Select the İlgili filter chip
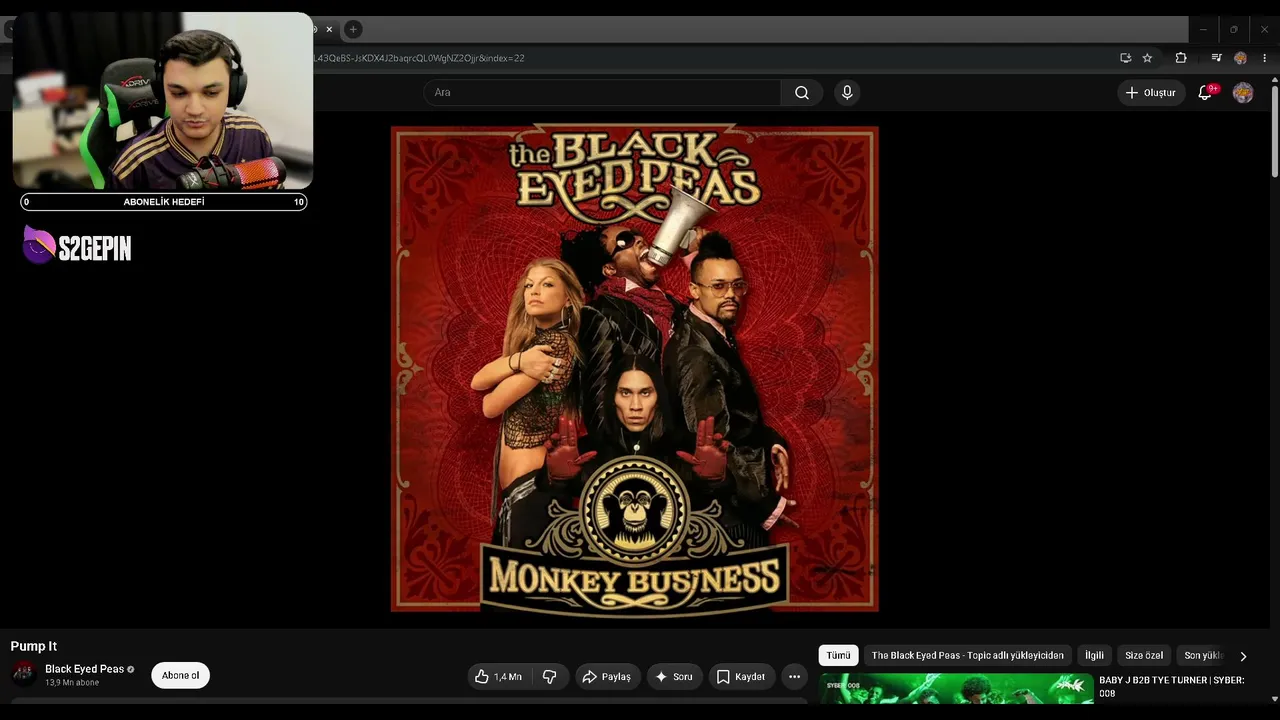The width and height of the screenshot is (1280, 720). coord(1095,656)
